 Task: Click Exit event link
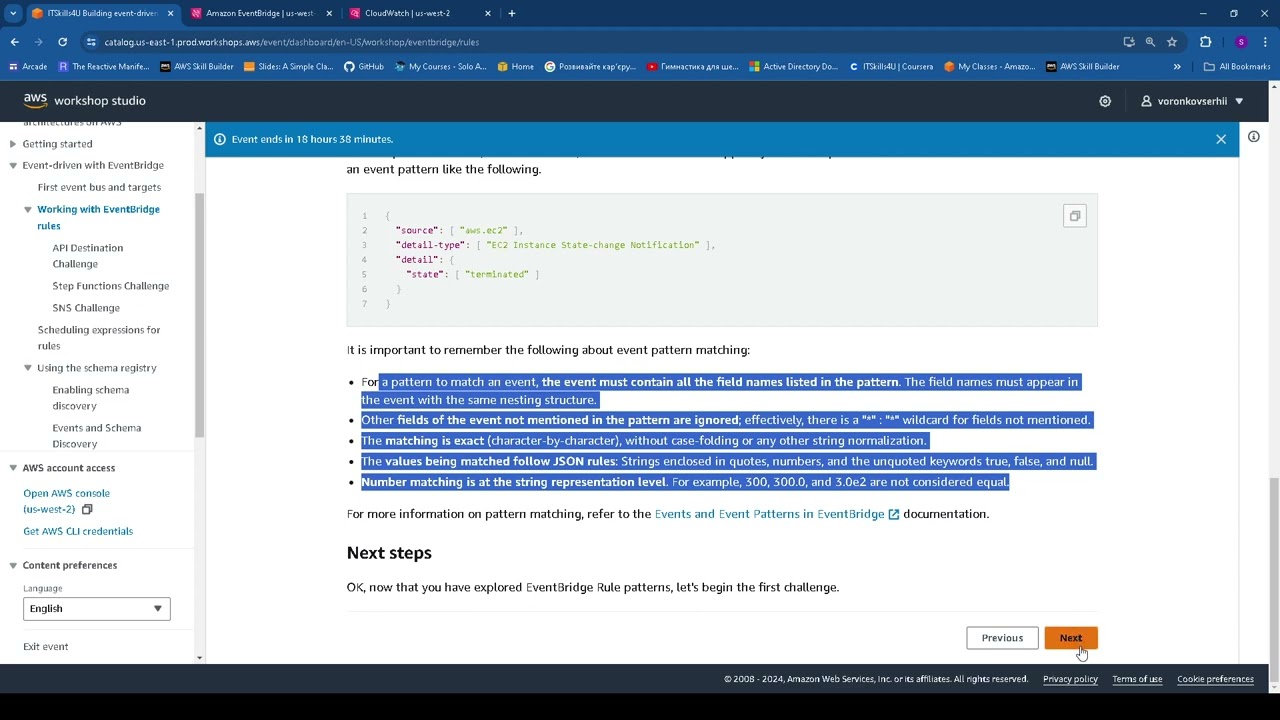(46, 647)
